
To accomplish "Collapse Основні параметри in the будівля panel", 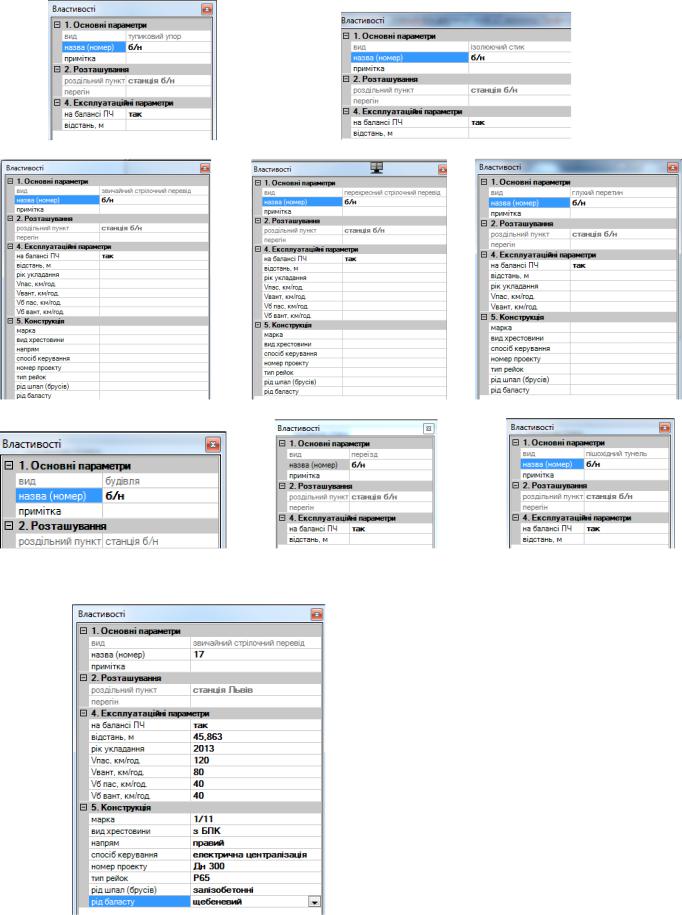I will point(9,466).
